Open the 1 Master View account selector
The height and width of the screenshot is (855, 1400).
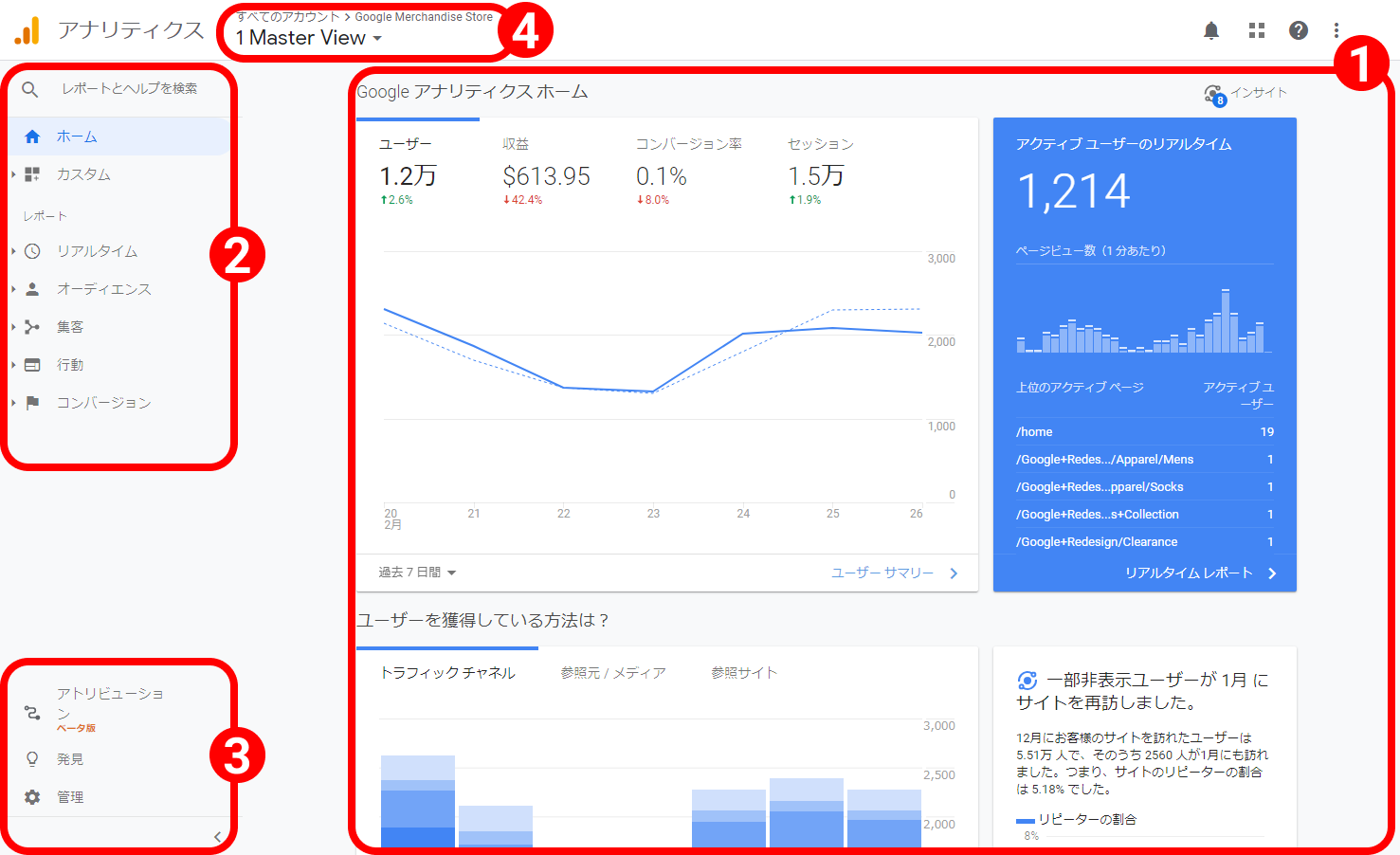tap(309, 38)
